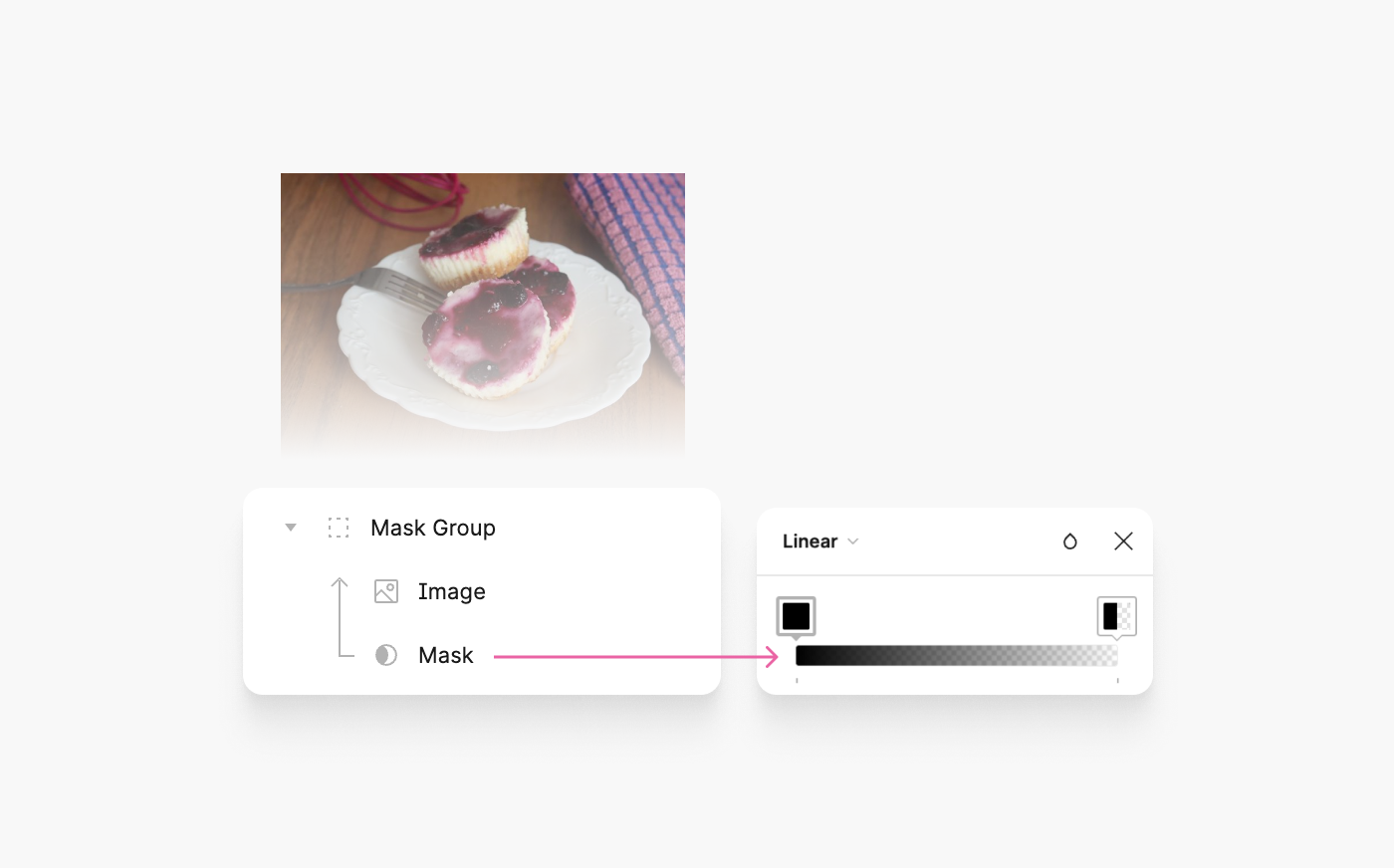Open the blend mode droplet icon

(x=1070, y=542)
